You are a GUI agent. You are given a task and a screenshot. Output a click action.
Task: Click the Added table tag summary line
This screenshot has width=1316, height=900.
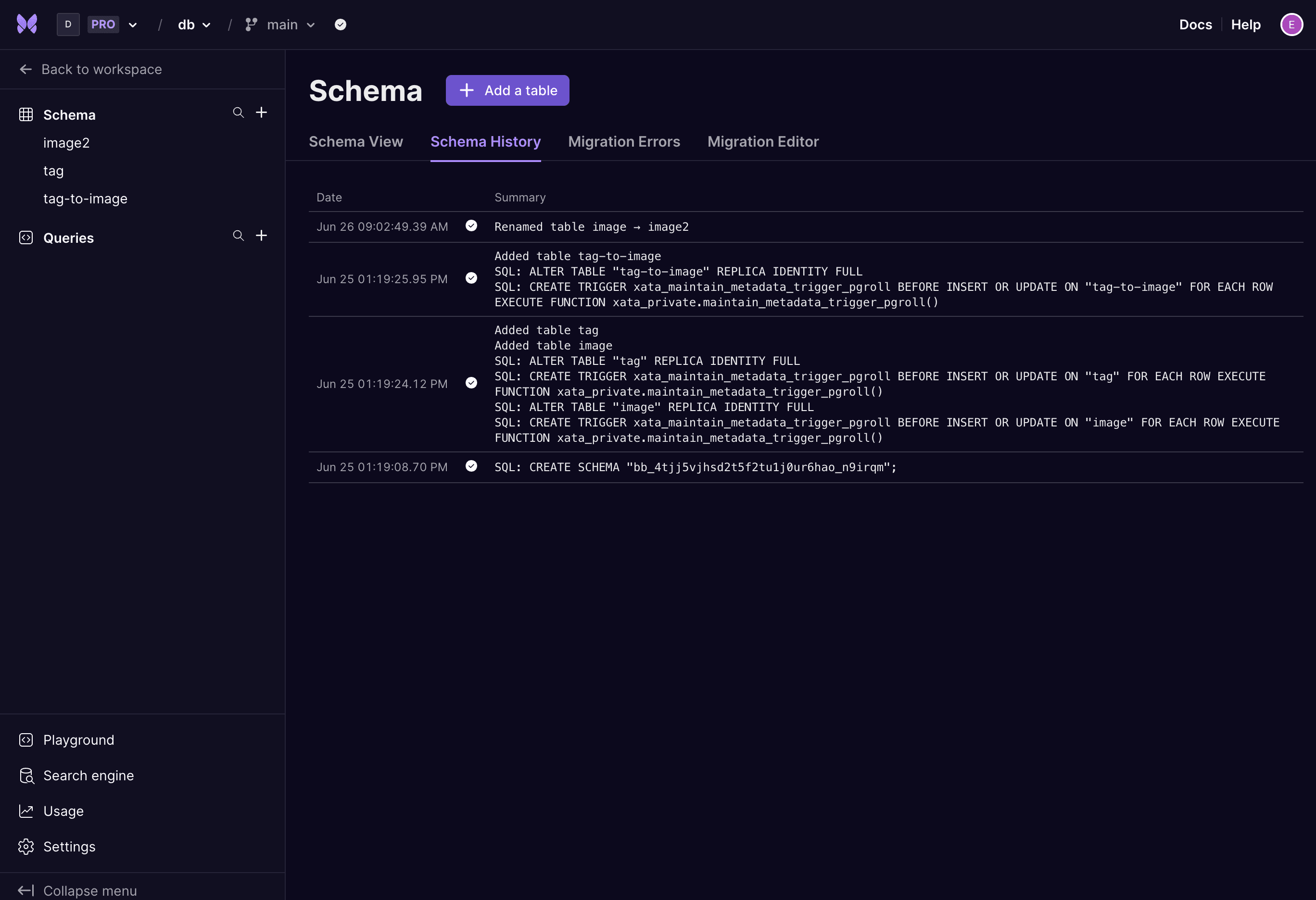[x=546, y=330]
